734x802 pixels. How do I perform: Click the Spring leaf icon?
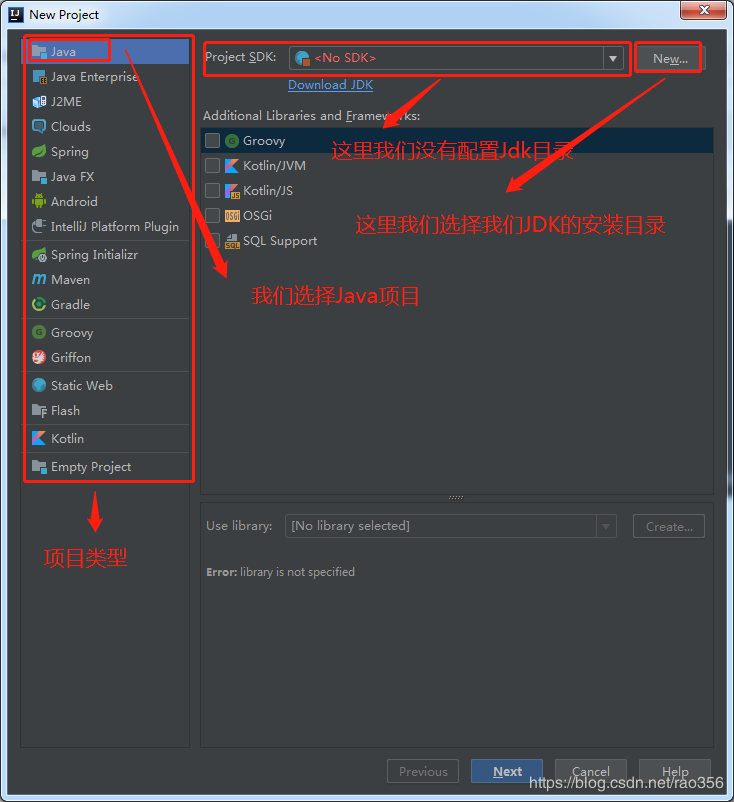point(39,151)
